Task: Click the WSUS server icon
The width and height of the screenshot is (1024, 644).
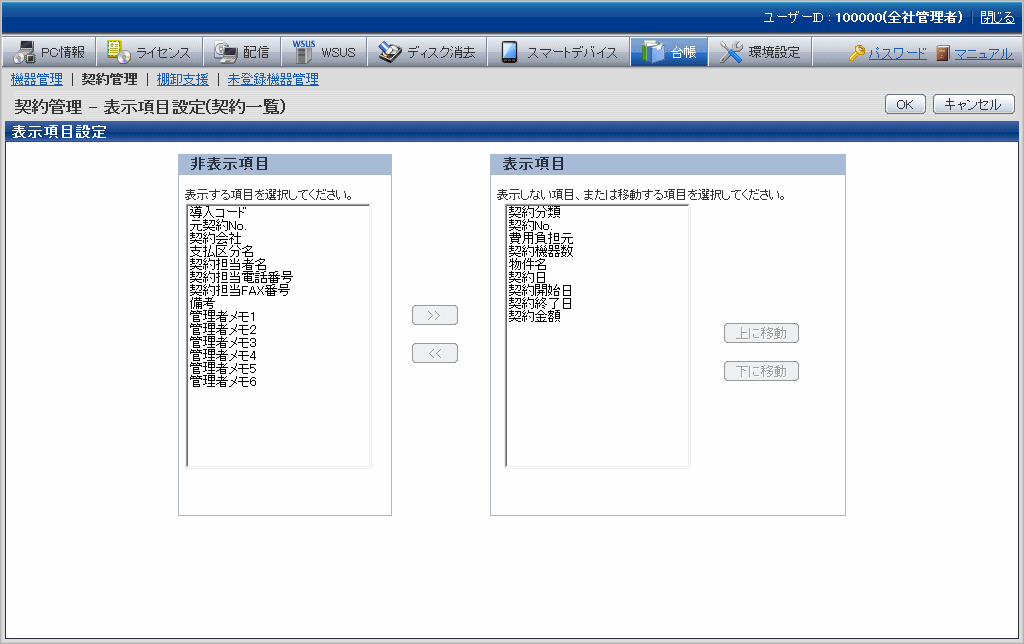Action: [x=304, y=52]
